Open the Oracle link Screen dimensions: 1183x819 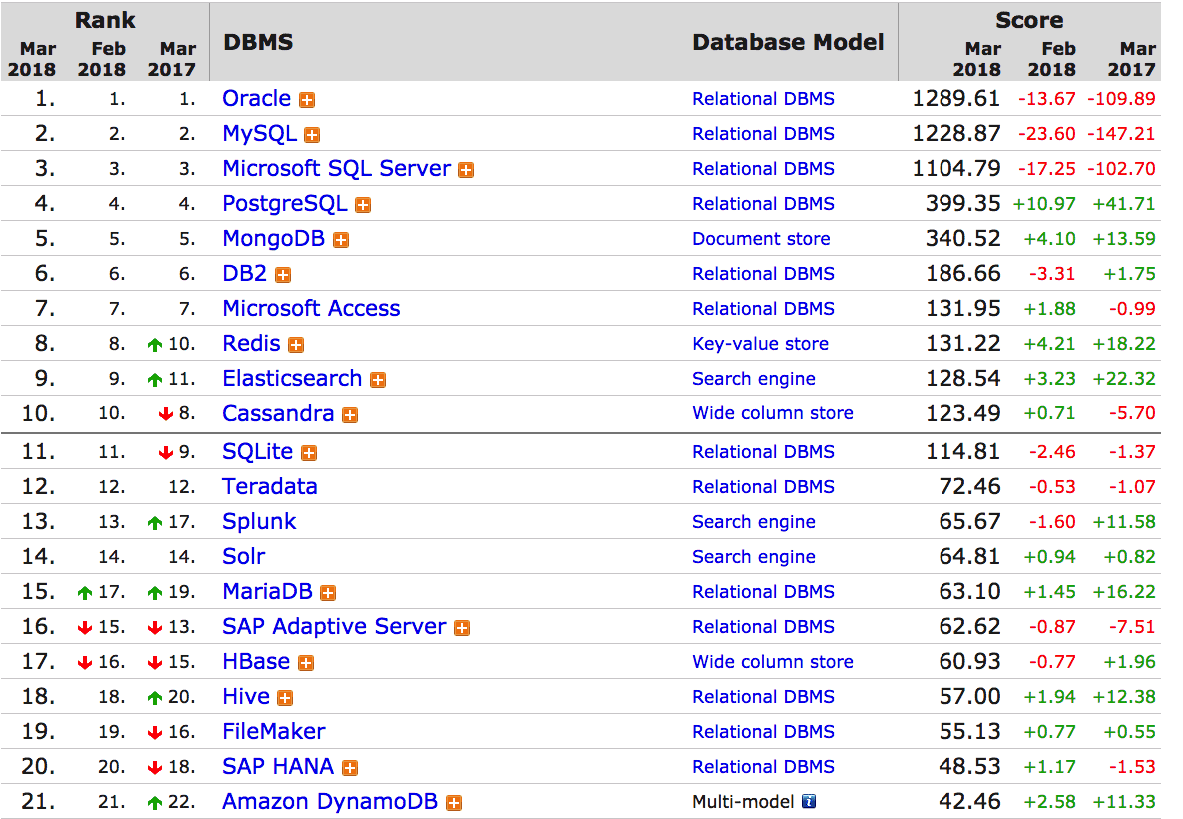tap(257, 99)
